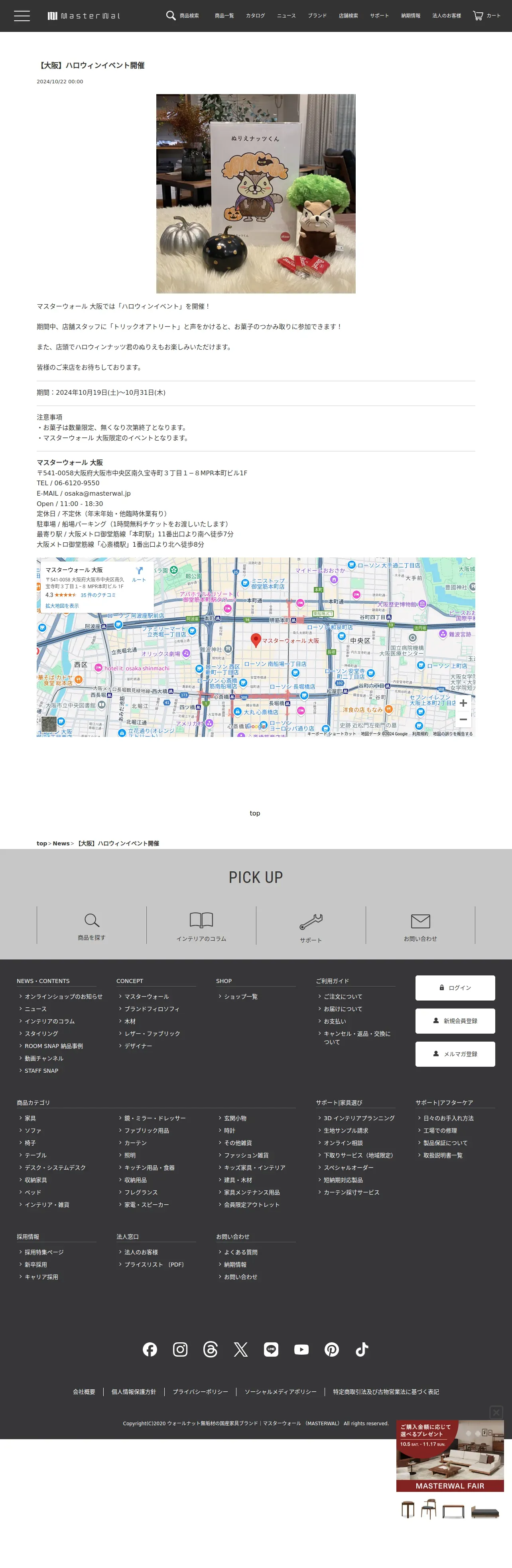Click 拡大地図を表示 on the map
This screenshot has width=512, height=1568.
pos(62,606)
